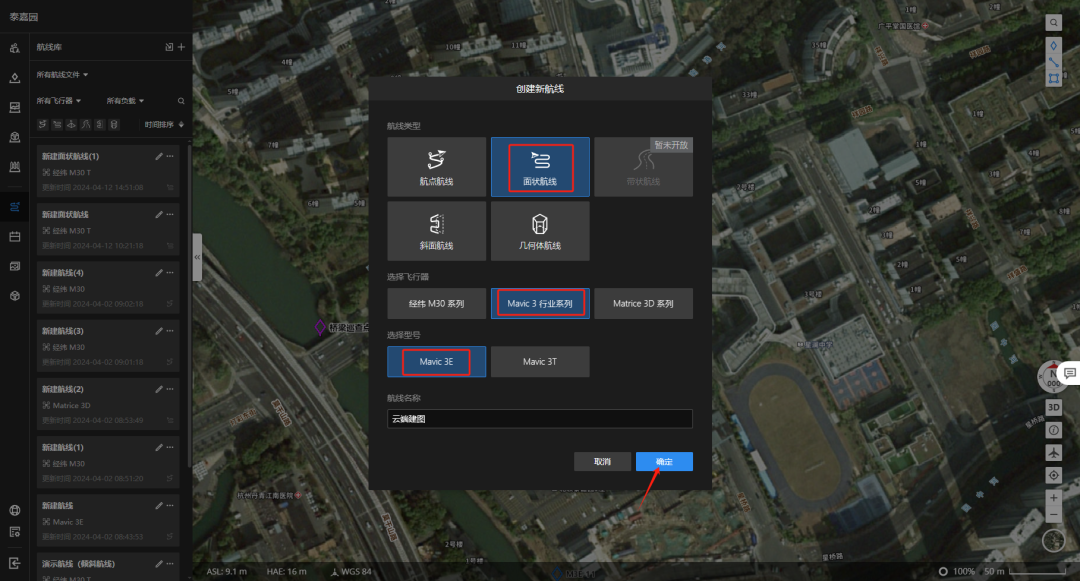This screenshot has width=1080, height=581.
Task: Edit the 新建面状航线(1) route with pencil
Action: point(159,156)
